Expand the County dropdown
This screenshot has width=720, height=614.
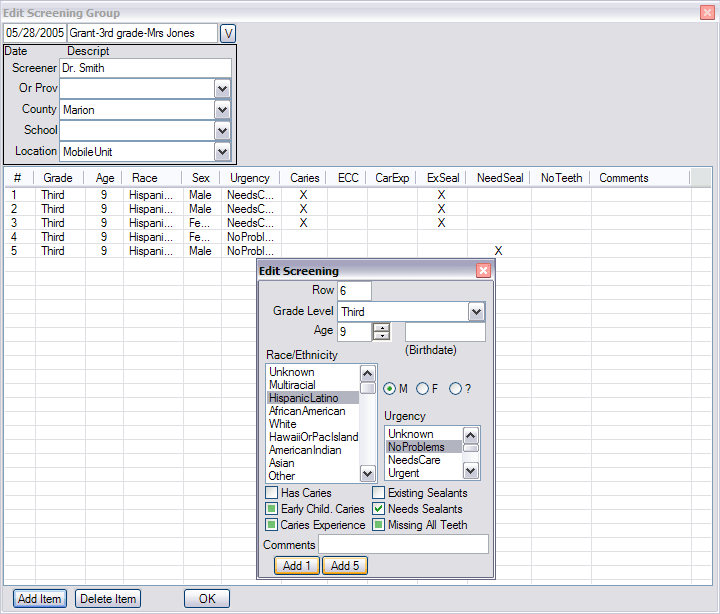(222, 109)
